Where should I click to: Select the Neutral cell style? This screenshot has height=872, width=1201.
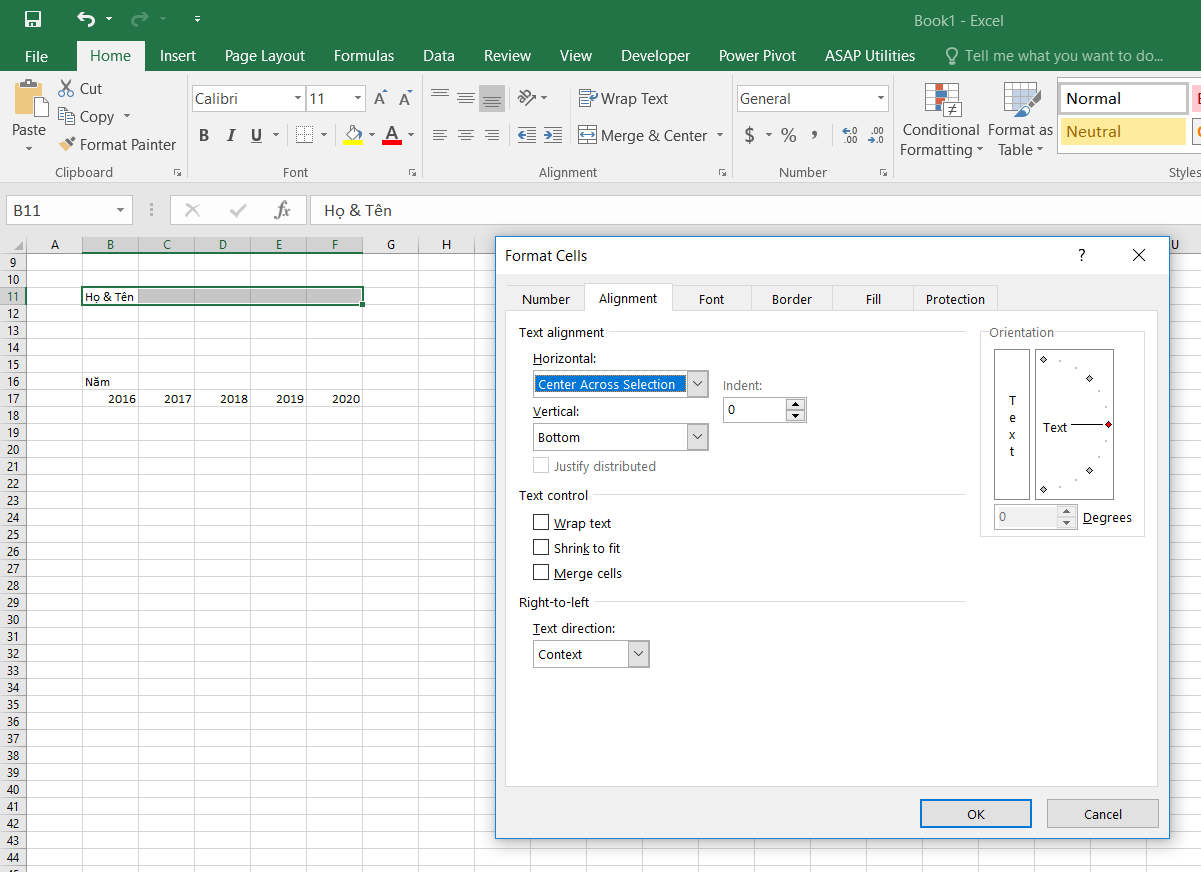[1122, 131]
